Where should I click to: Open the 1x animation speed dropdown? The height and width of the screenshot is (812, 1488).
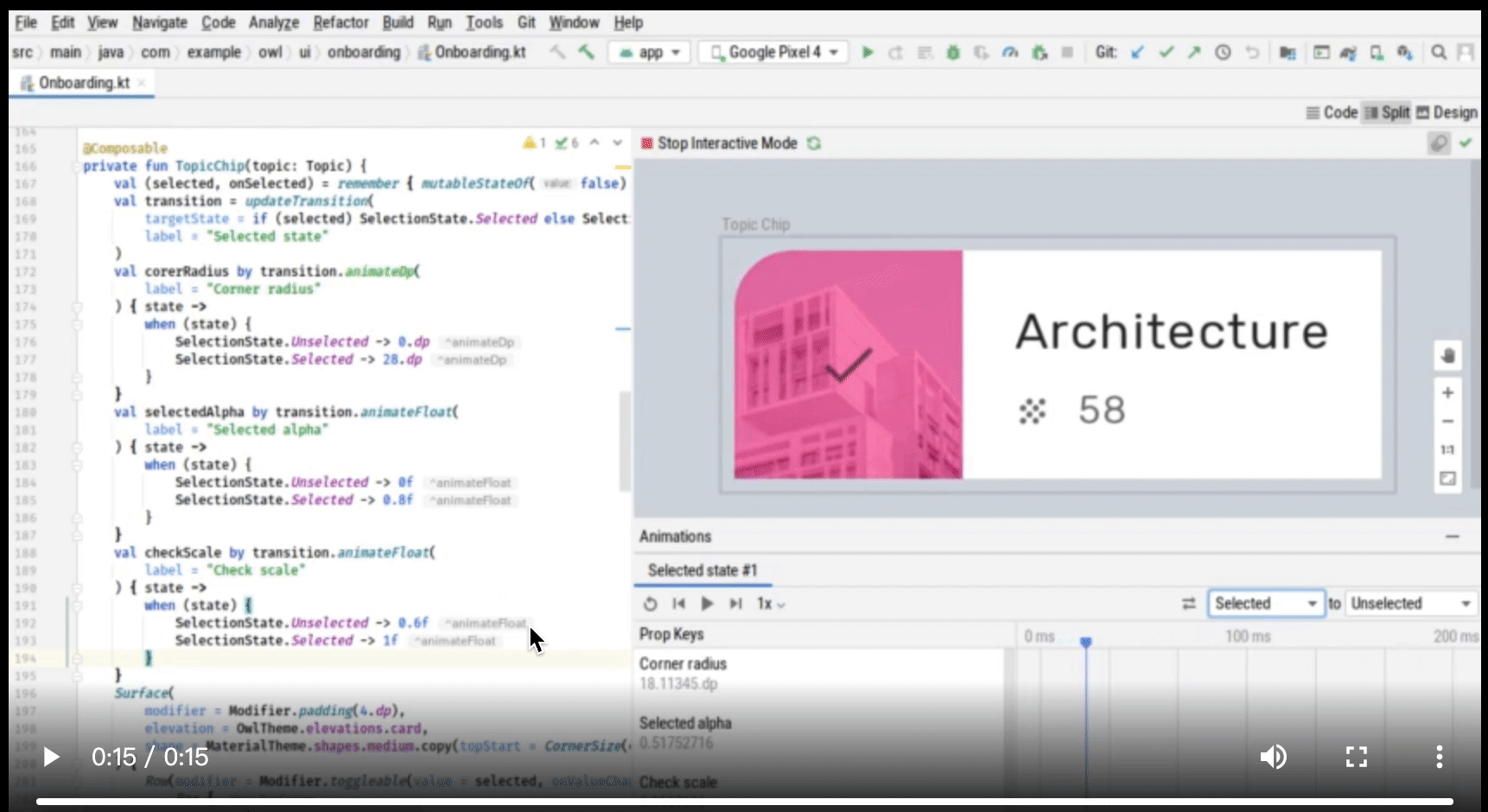click(x=771, y=604)
